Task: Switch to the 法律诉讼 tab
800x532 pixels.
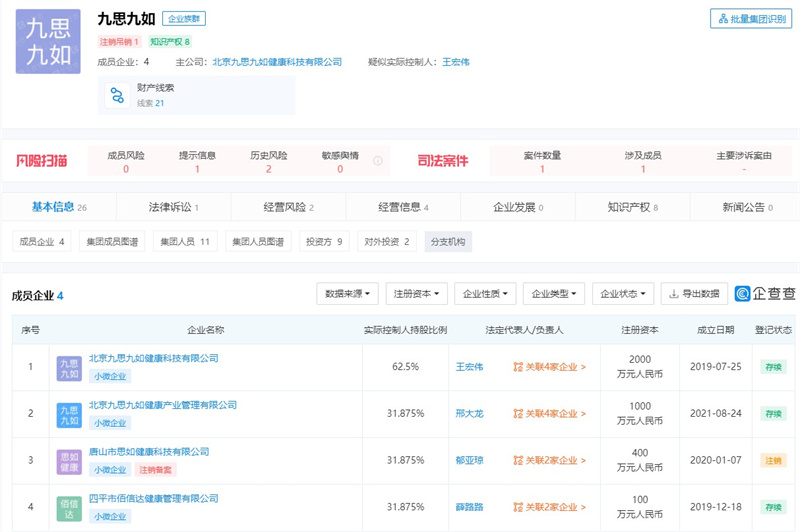Action: (173, 207)
